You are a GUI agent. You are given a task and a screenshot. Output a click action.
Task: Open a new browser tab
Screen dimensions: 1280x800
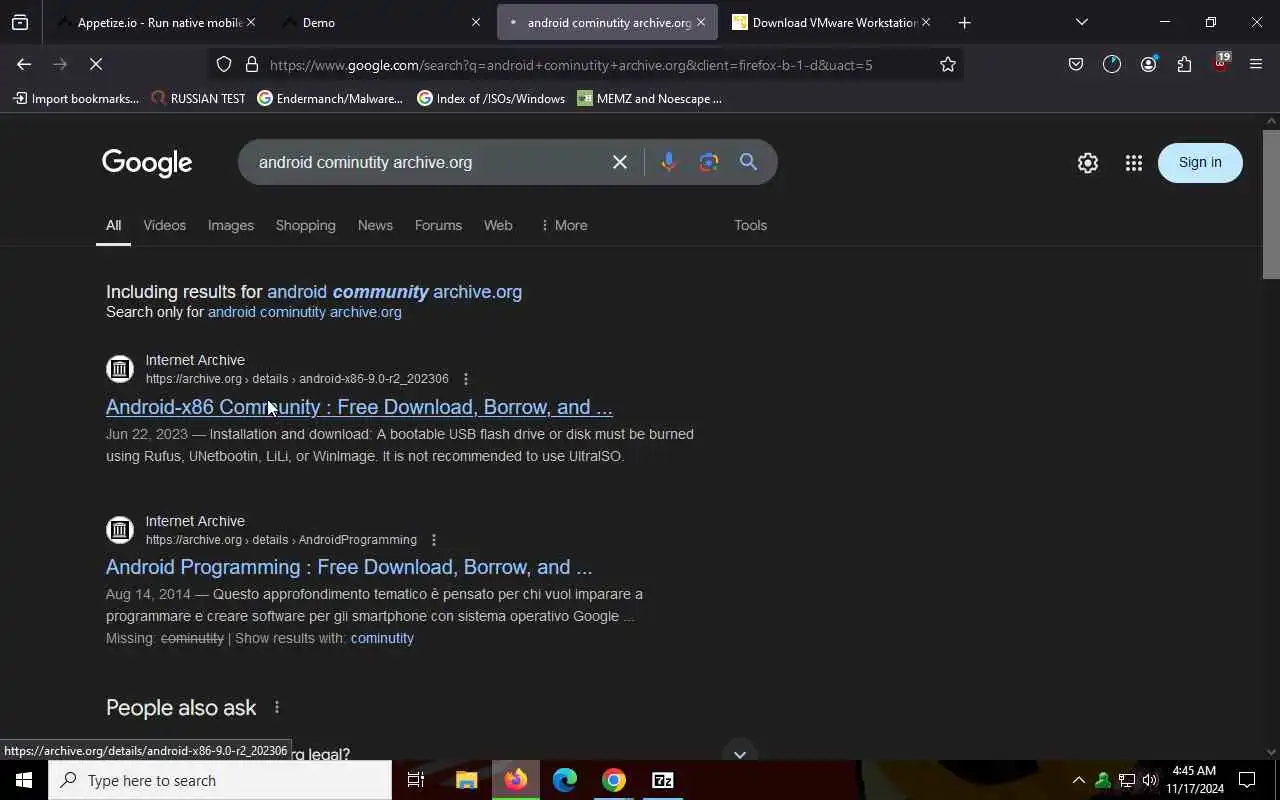[x=964, y=22]
